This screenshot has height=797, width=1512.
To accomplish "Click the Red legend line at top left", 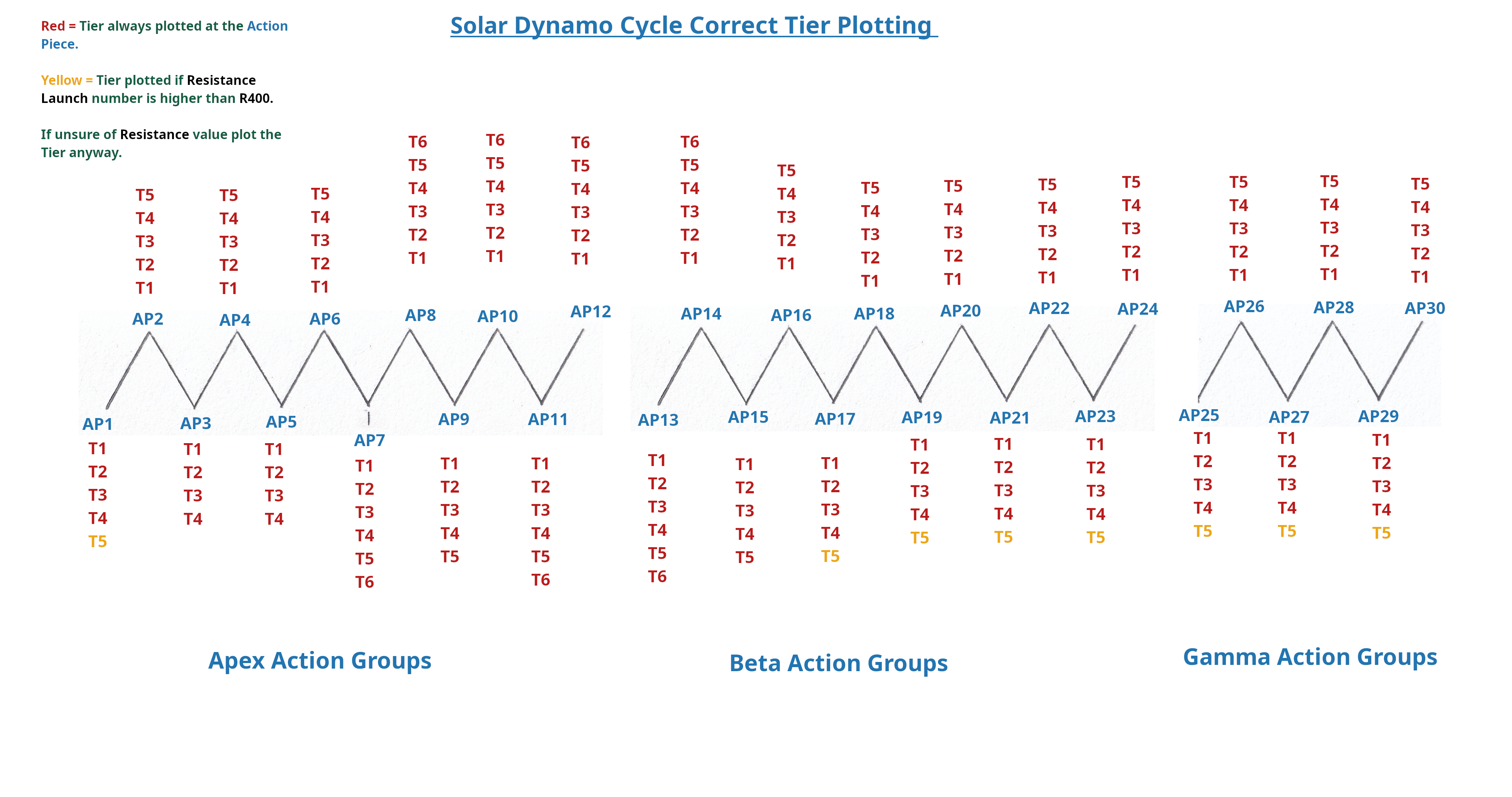I will click(164, 35).
